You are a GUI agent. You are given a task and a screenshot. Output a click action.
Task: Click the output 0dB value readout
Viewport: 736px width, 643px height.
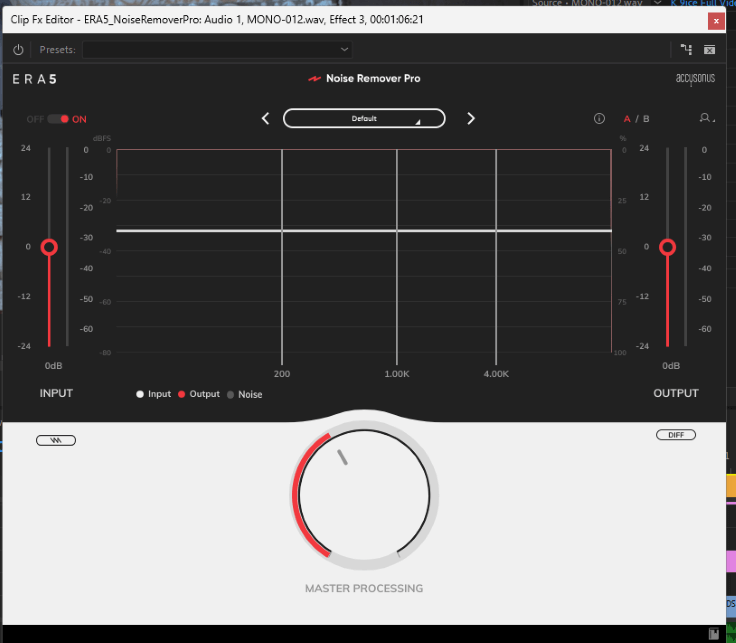[671, 366]
